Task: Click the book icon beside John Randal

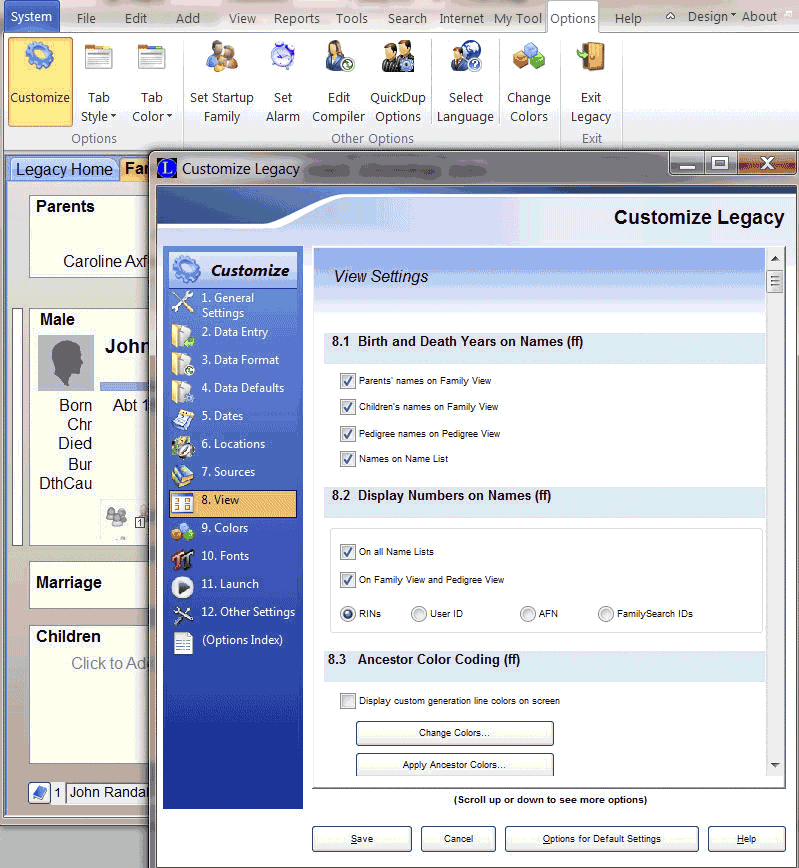Action: [39, 793]
